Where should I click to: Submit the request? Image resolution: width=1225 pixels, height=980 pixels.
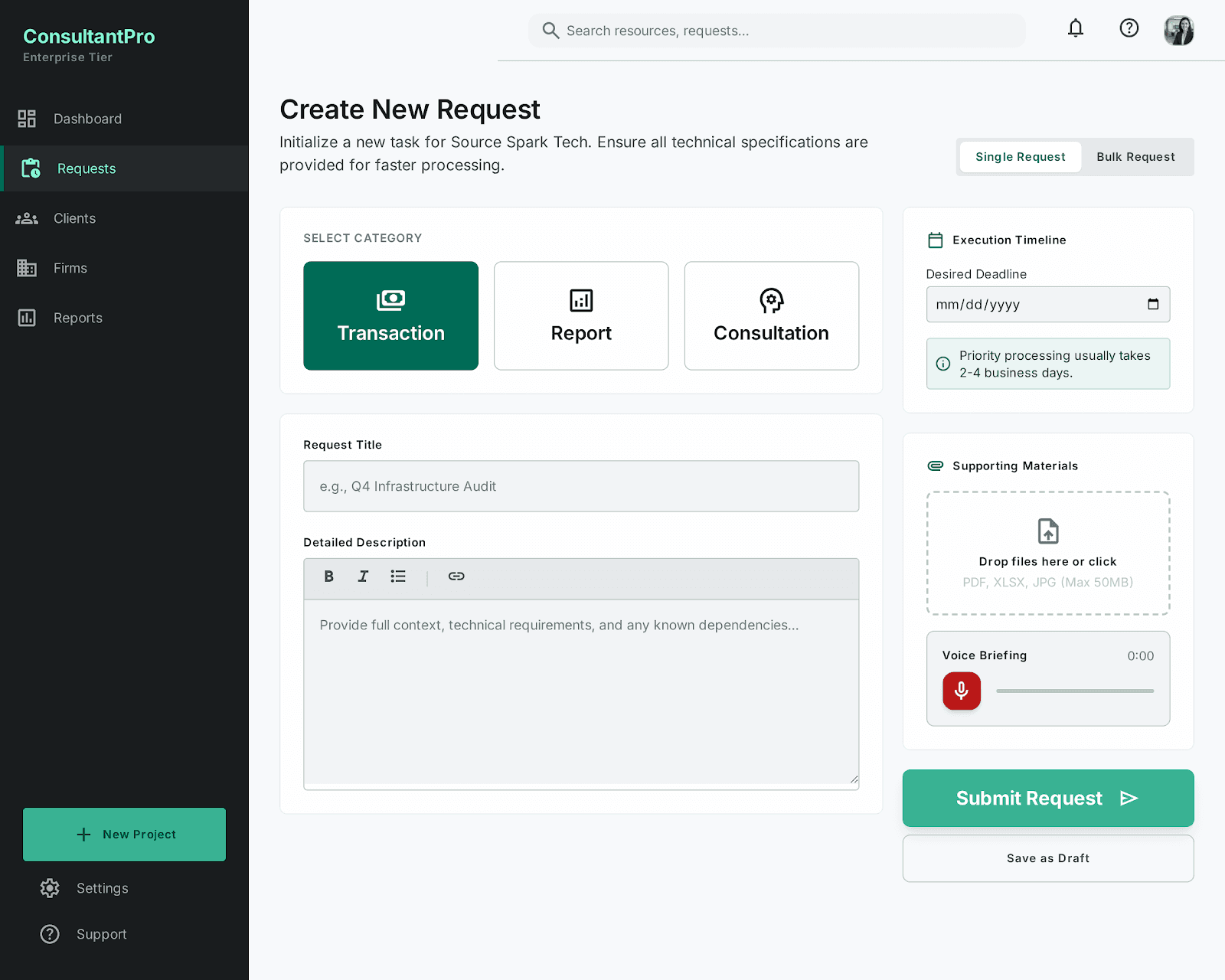click(x=1048, y=798)
